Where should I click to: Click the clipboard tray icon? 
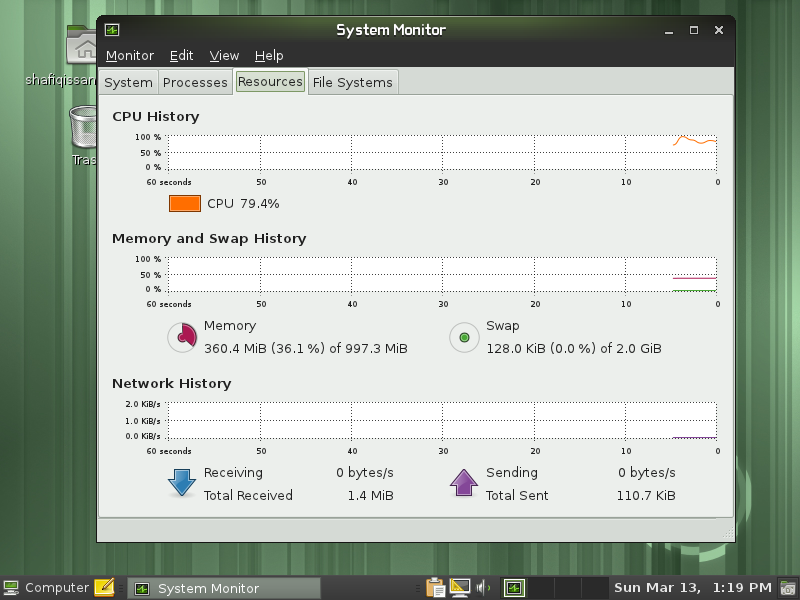coord(436,588)
